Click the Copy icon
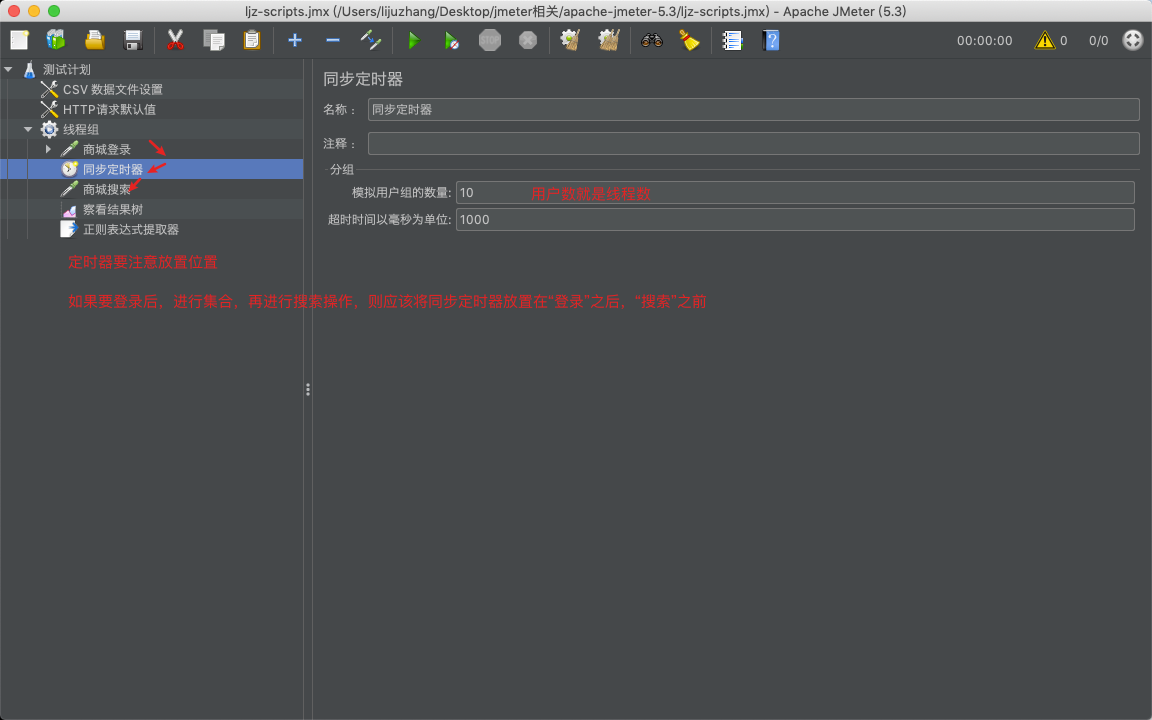The height and width of the screenshot is (720, 1152). coord(214,40)
